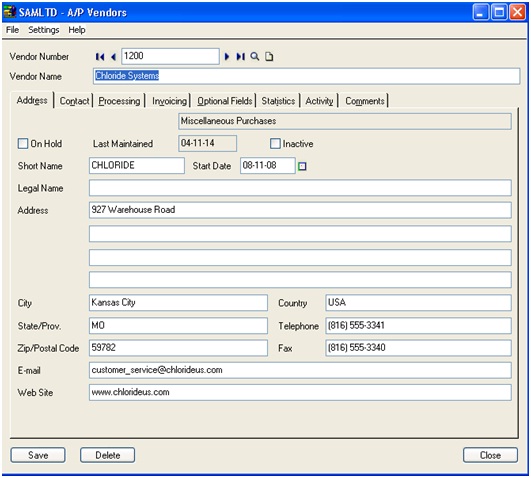Open the Optional Fields tab
The height and width of the screenshot is (478, 531).
[x=225, y=101]
